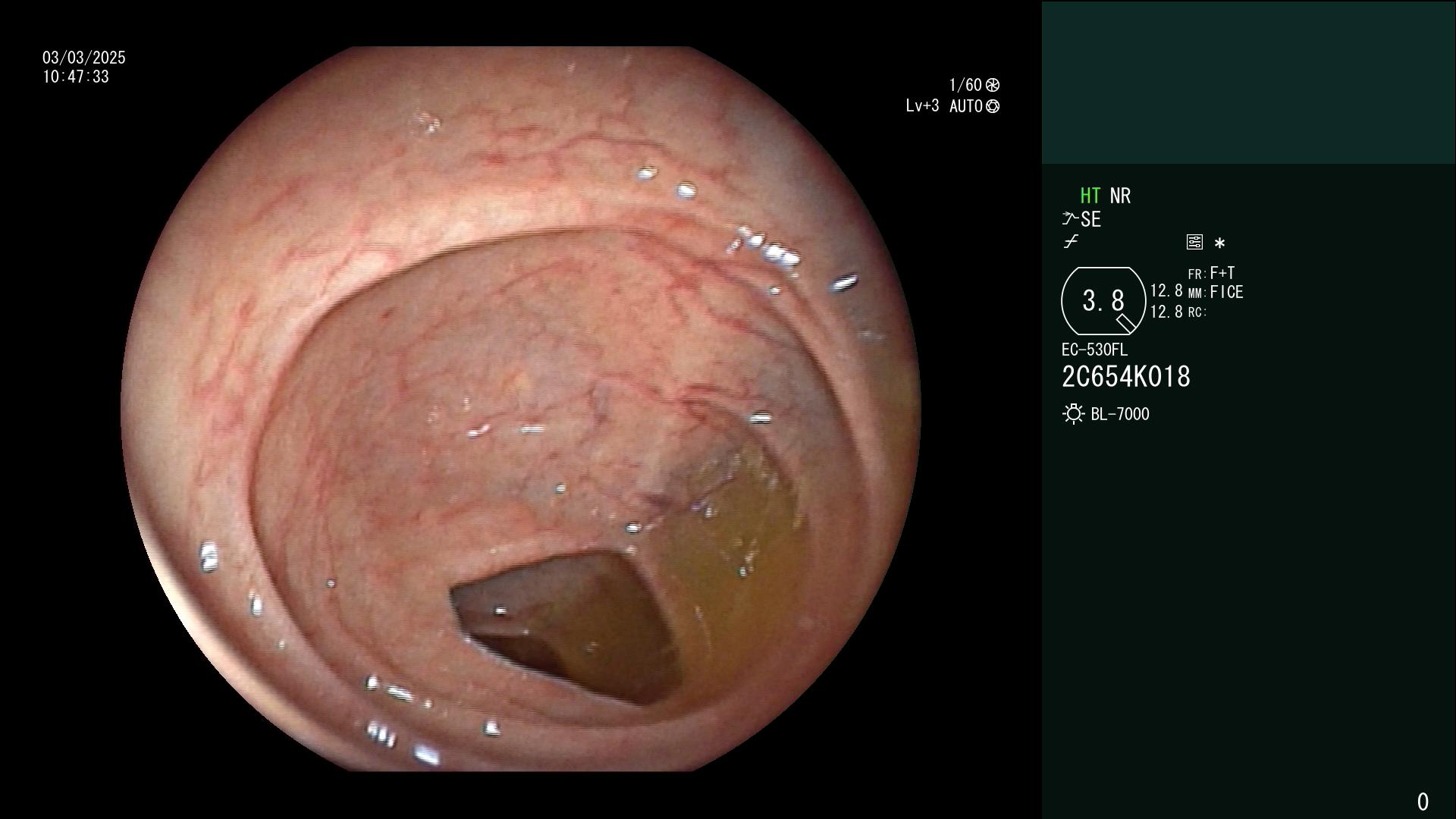The height and width of the screenshot is (819, 1456).
Task: Click the image counter 0
Action: (x=1423, y=802)
